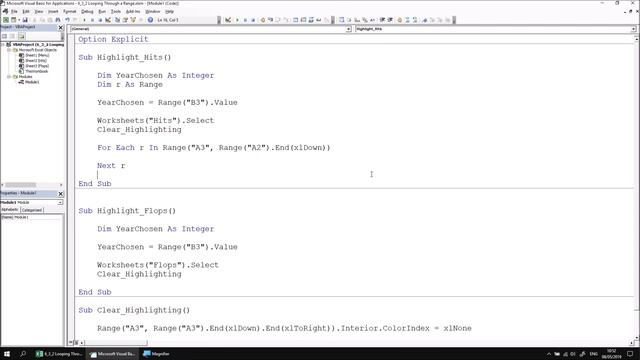Click View Object in the Project panel
This screenshot has height=360, width=640.
(12, 36)
